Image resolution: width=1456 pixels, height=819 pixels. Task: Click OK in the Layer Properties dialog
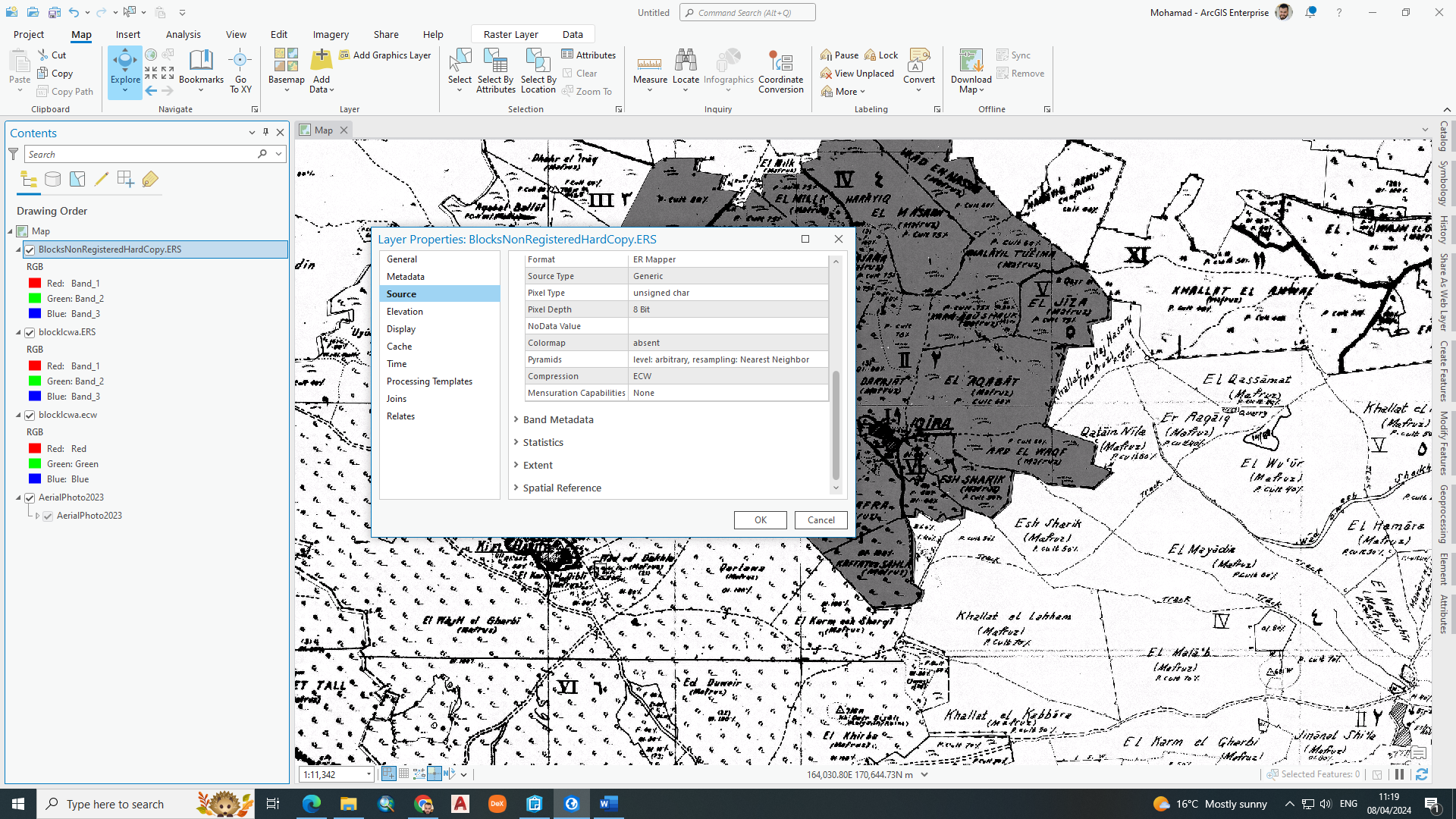pyautogui.click(x=760, y=520)
